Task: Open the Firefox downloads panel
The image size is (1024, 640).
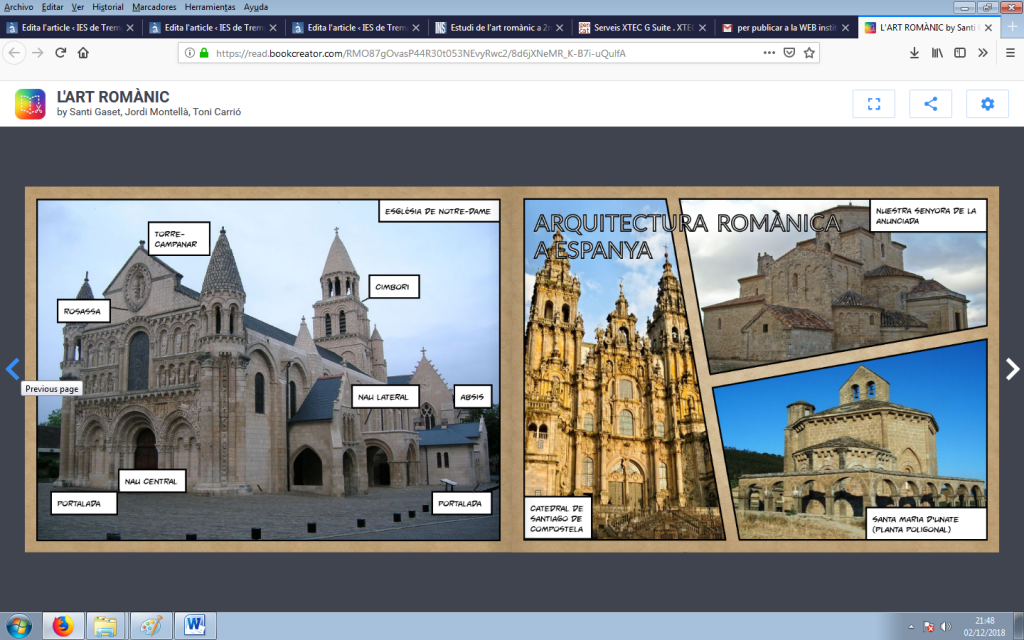Action: point(914,53)
